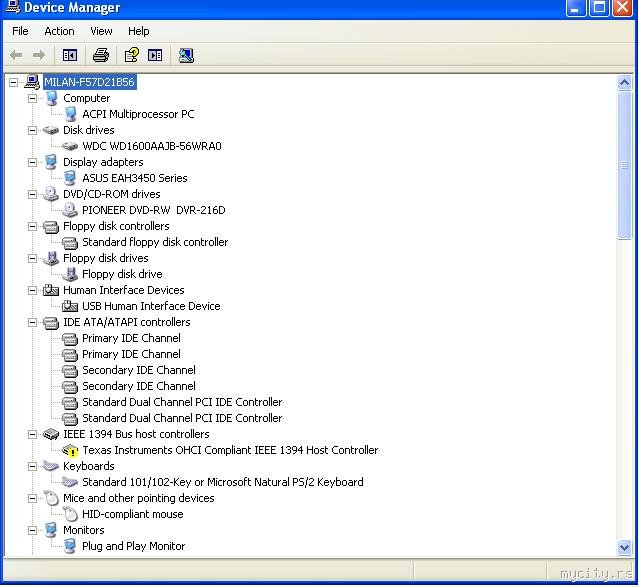Screen dimensions: 639x587
Task: Collapse the Disk drives category
Action: click(33, 130)
